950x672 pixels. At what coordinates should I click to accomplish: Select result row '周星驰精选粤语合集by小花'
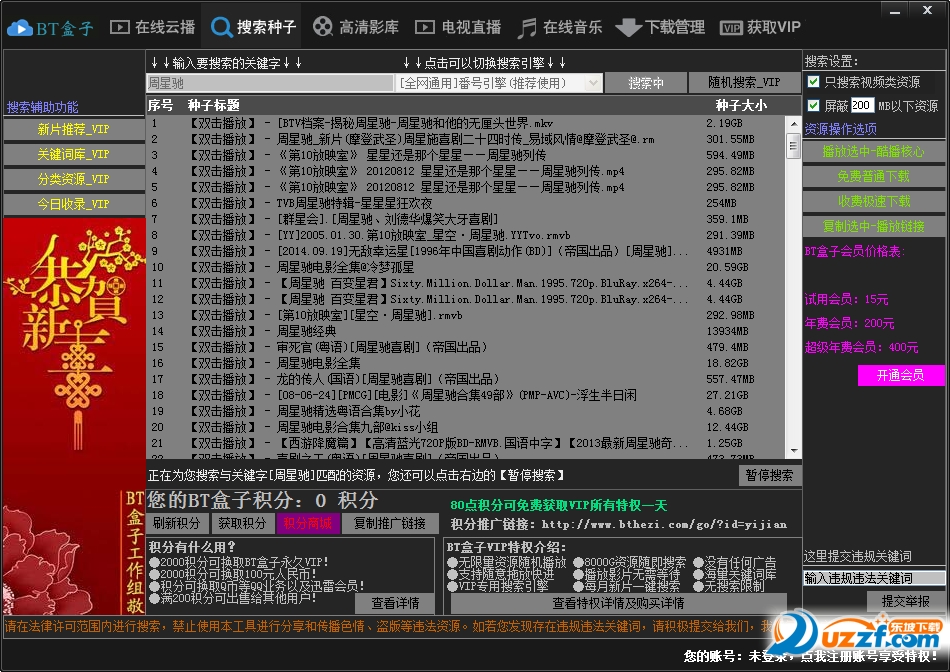pyautogui.click(x=467, y=411)
